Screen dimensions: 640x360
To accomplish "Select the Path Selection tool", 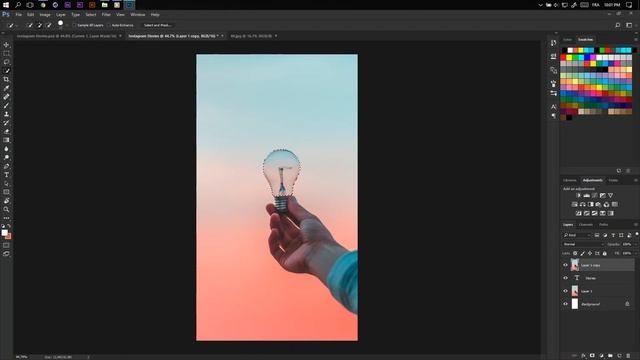I will click(6, 183).
